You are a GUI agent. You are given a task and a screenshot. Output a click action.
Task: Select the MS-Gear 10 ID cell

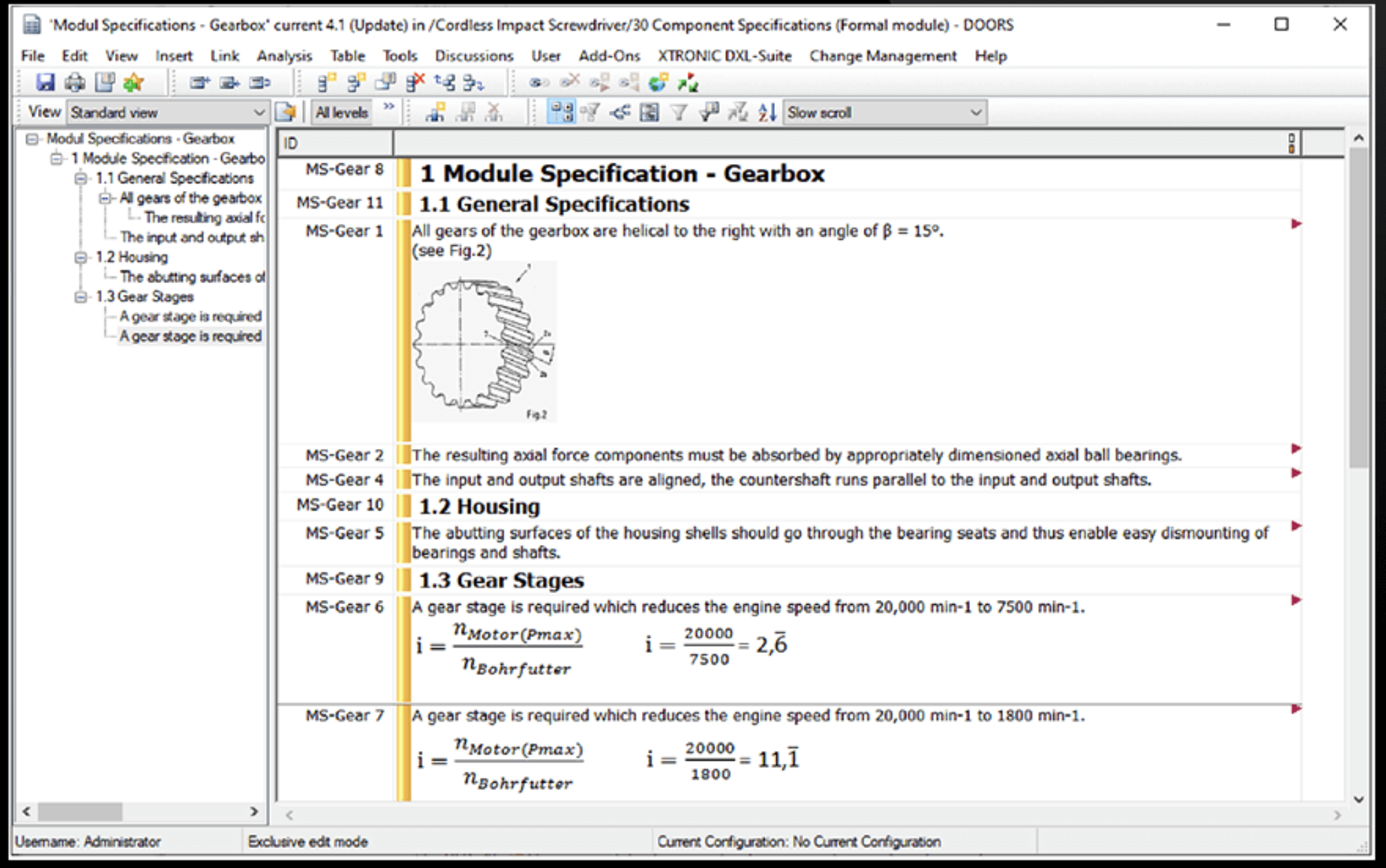click(x=340, y=505)
